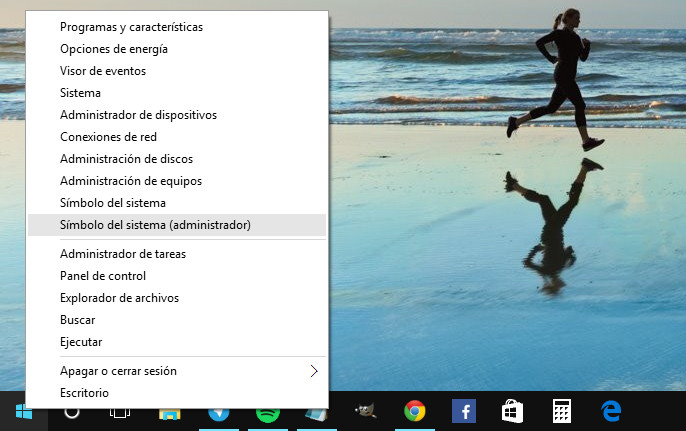Image resolution: width=686 pixels, height=431 pixels.
Task: Expand Apagar o cerrar sesión submenu arrow
Action: coord(314,371)
